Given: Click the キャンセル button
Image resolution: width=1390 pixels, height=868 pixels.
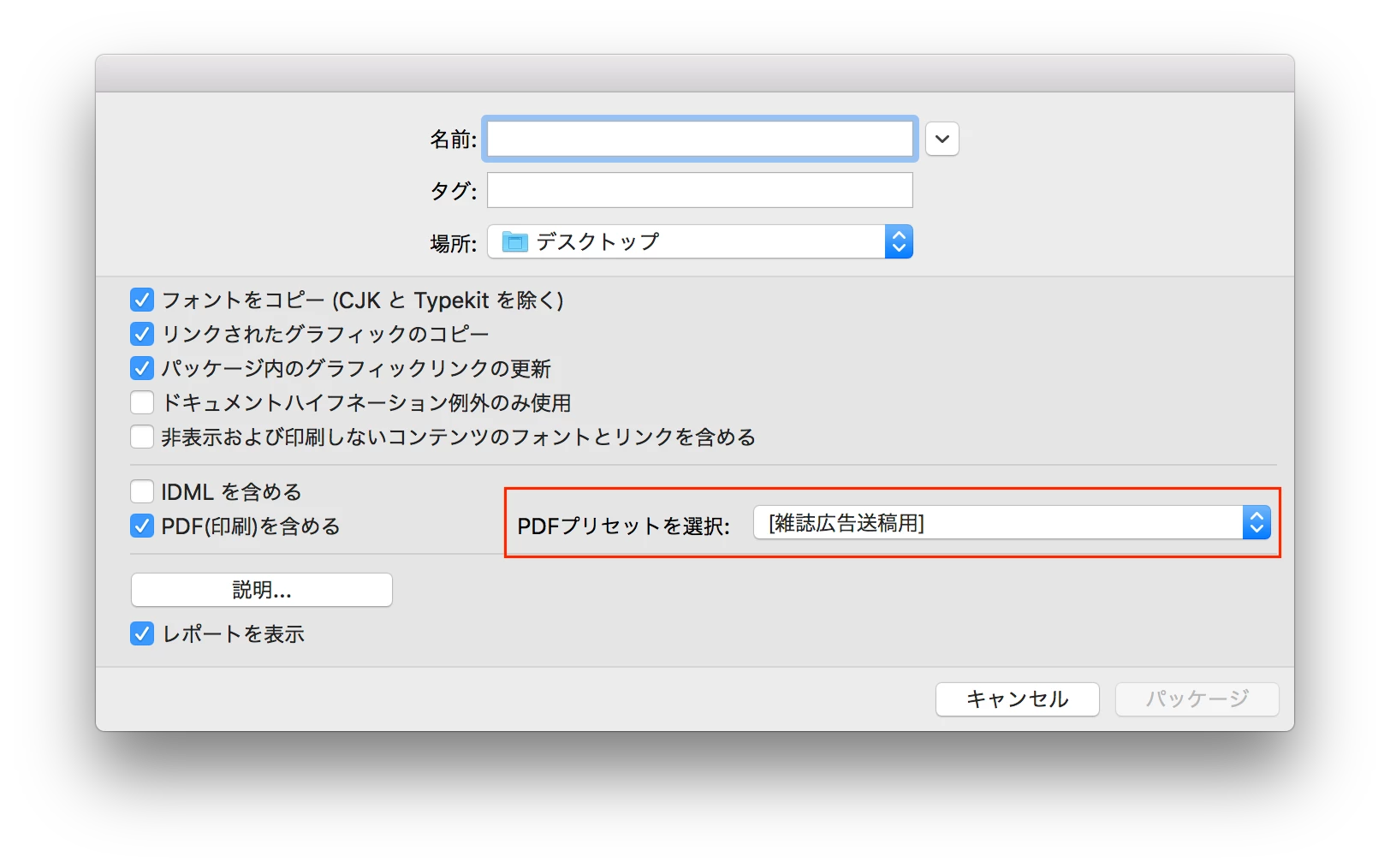Looking at the screenshot, I should tap(1017, 699).
